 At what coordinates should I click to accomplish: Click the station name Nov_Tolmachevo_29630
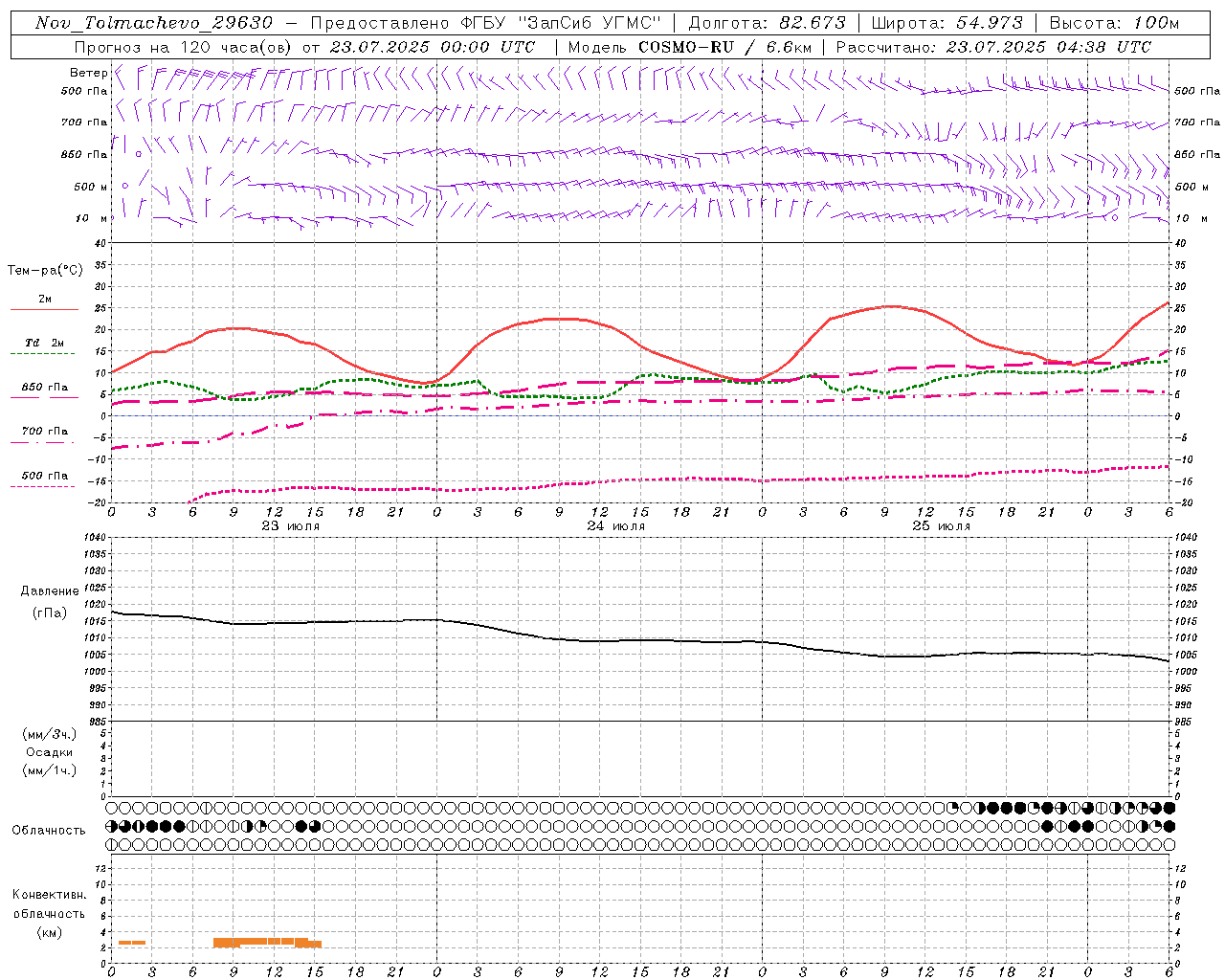coord(154,23)
